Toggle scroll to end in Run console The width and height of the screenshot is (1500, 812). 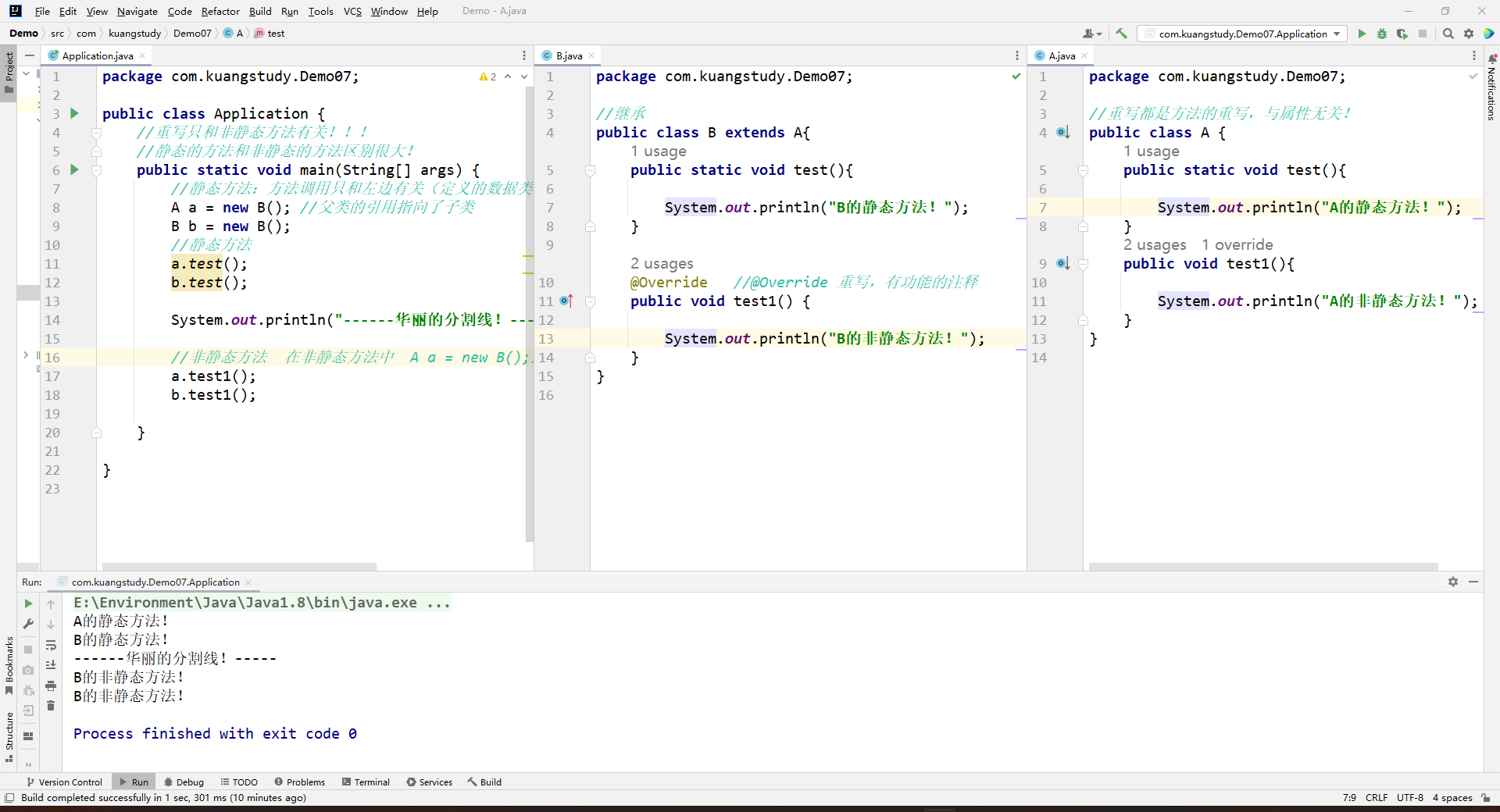pyautogui.click(x=51, y=665)
